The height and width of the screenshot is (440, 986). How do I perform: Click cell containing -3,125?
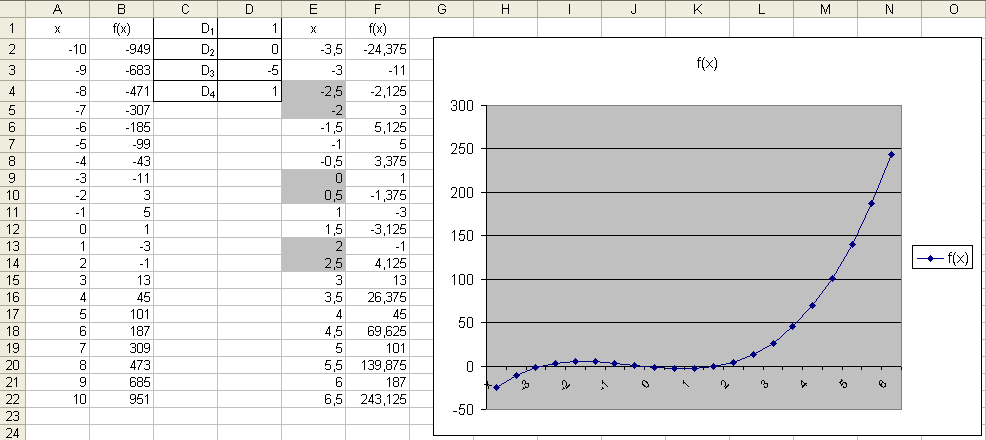point(377,229)
